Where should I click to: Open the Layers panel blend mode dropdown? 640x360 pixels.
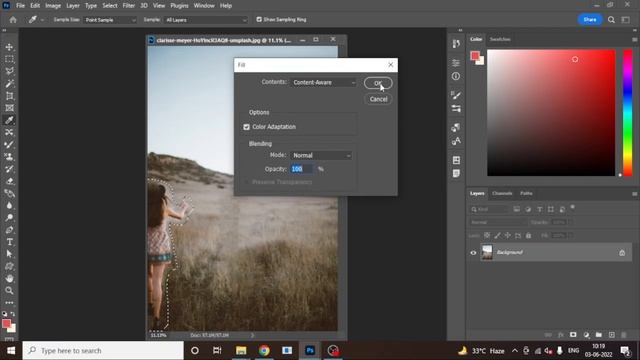pyautogui.click(x=498, y=222)
